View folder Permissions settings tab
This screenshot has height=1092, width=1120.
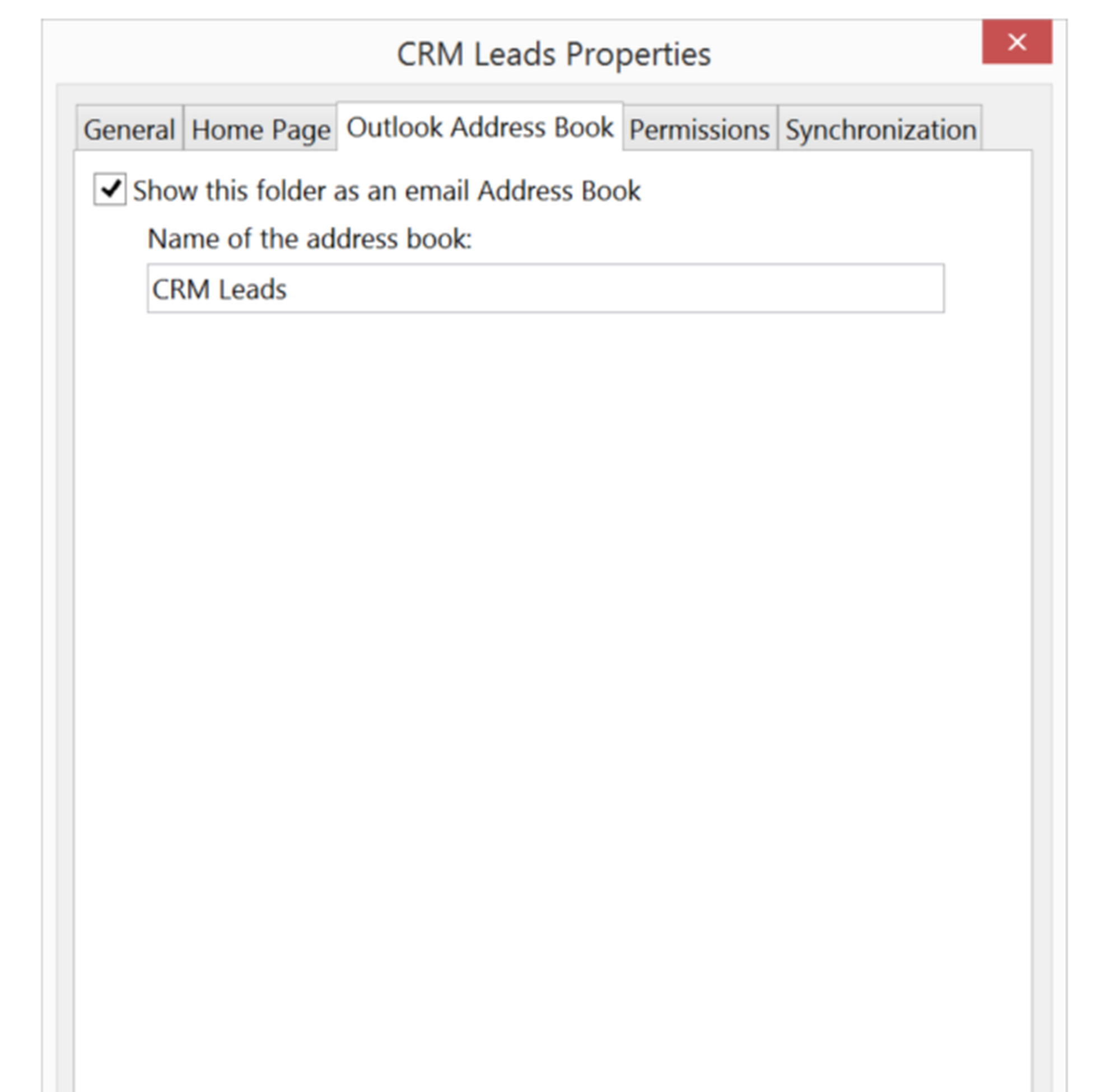pyautogui.click(x=699, y=129)
